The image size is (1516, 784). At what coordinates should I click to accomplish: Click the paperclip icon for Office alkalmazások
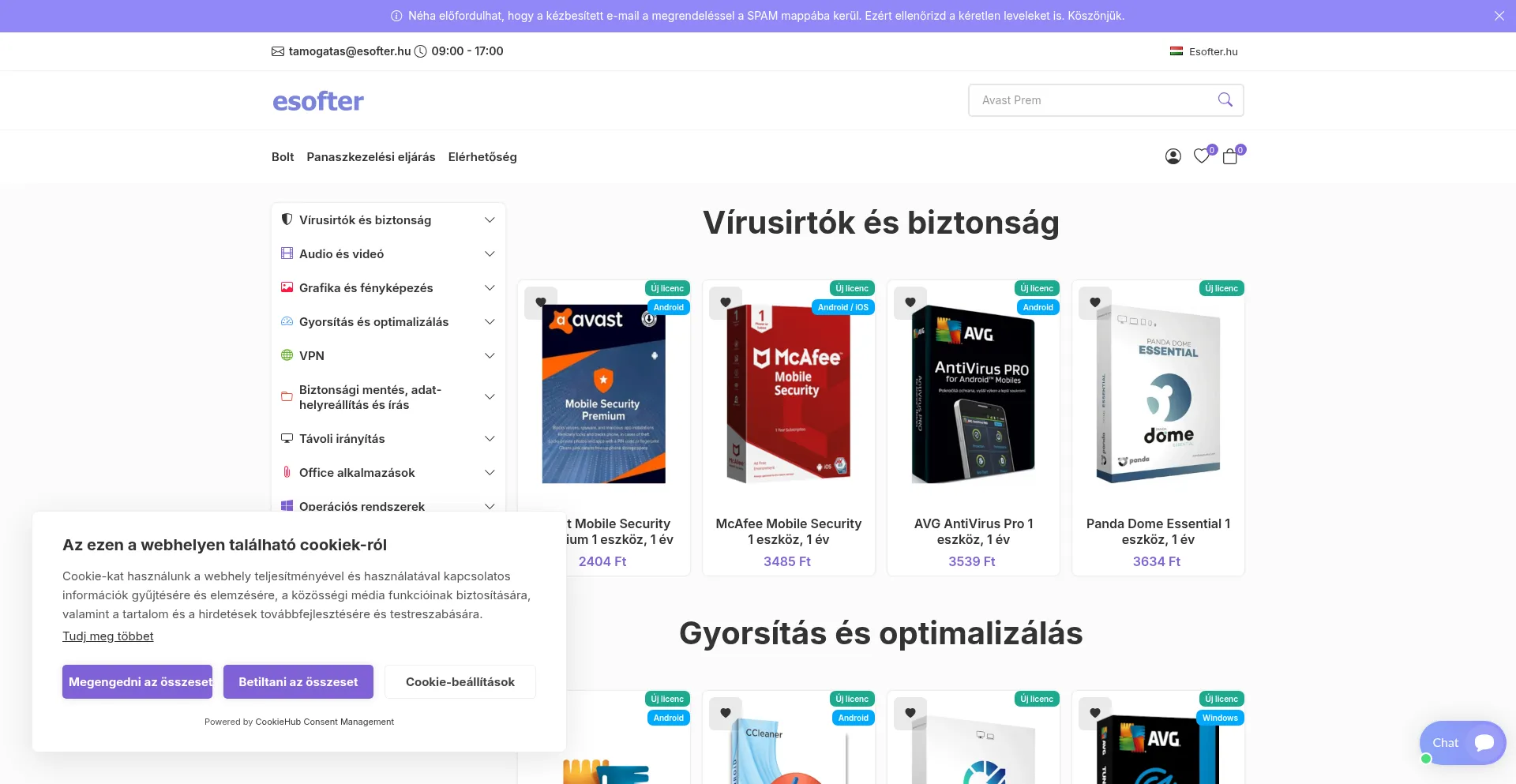pyautogui.click(x=287, y=472)
